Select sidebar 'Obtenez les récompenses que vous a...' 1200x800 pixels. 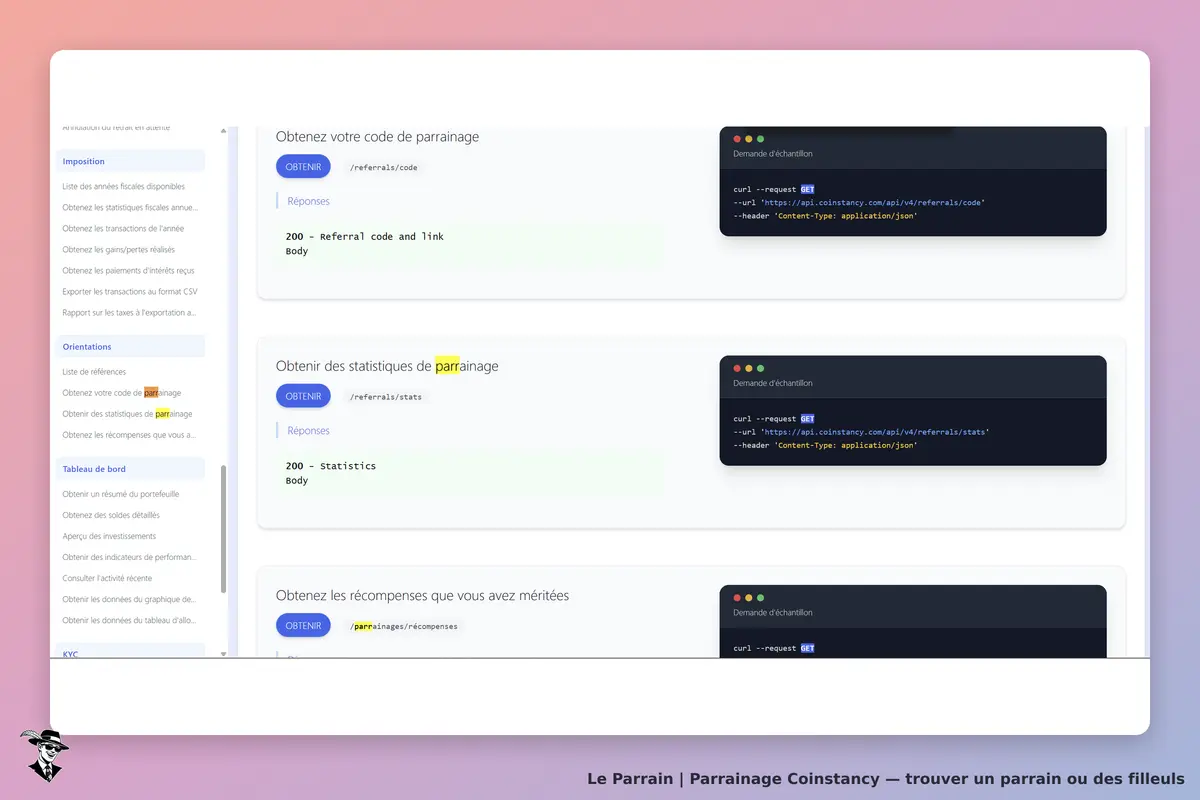130,435
